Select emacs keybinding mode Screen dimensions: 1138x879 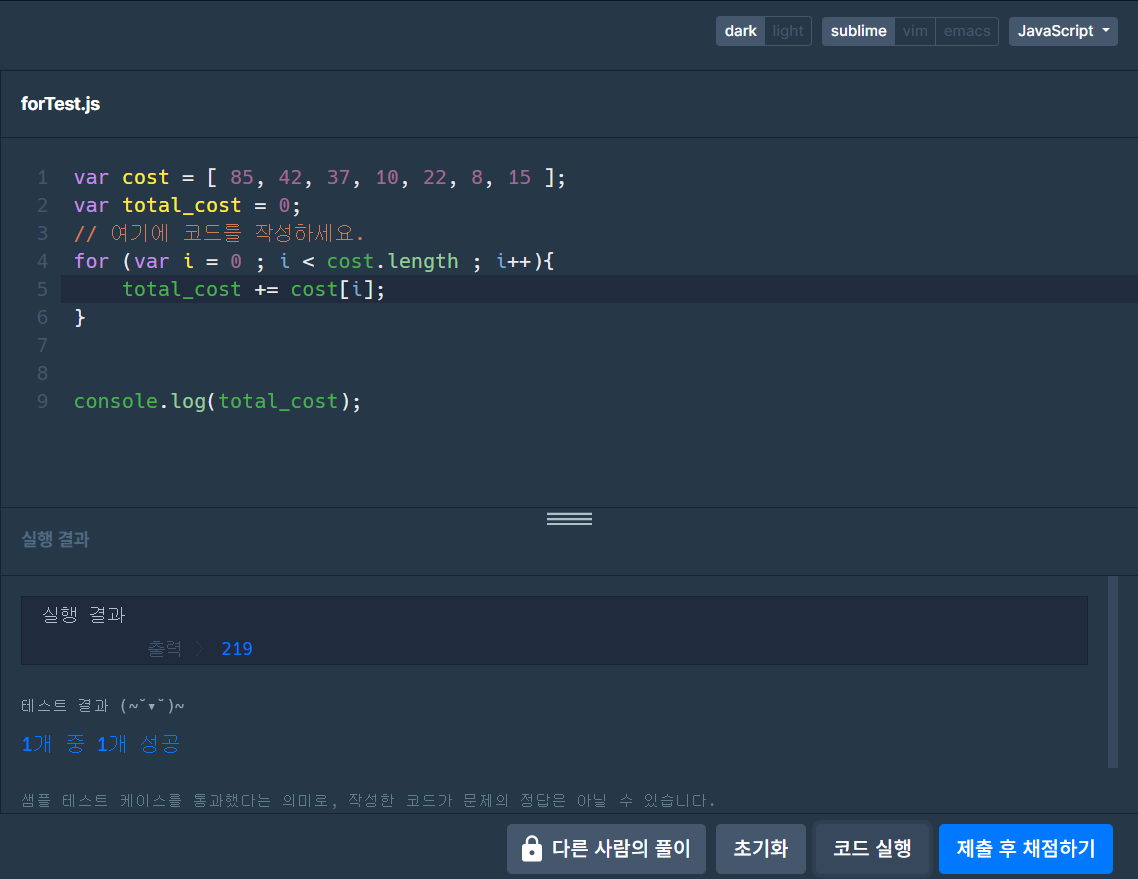[x=967, y=31]
